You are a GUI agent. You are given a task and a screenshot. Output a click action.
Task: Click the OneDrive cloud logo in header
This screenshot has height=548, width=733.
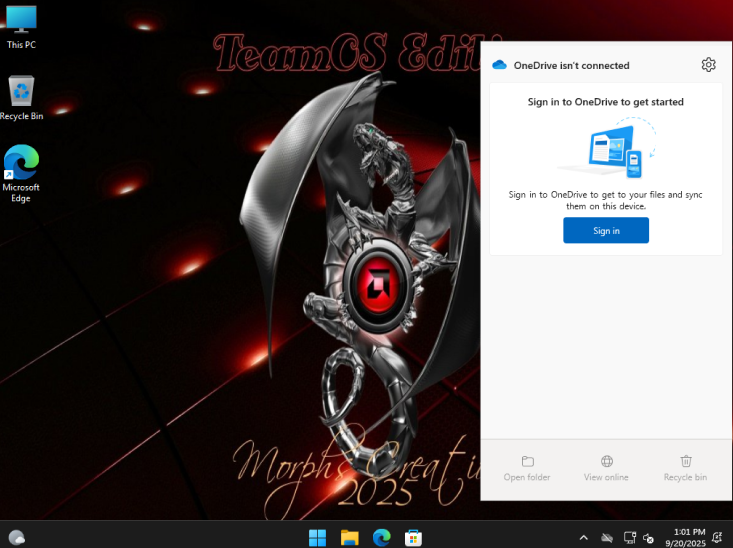tap(499, 65)
